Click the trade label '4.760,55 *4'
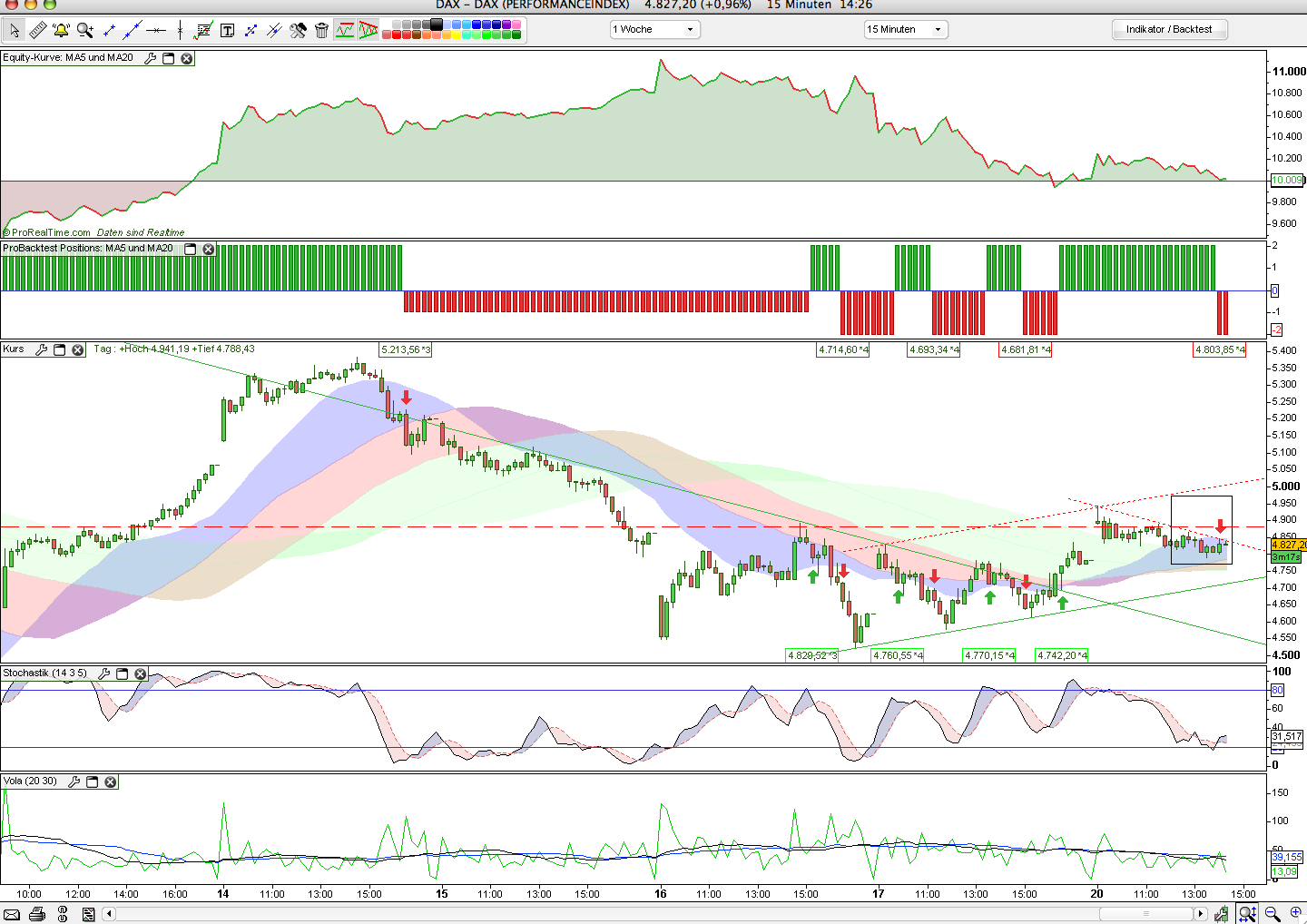This screenshot has height=924, width=1307. [x=898, y=655]
